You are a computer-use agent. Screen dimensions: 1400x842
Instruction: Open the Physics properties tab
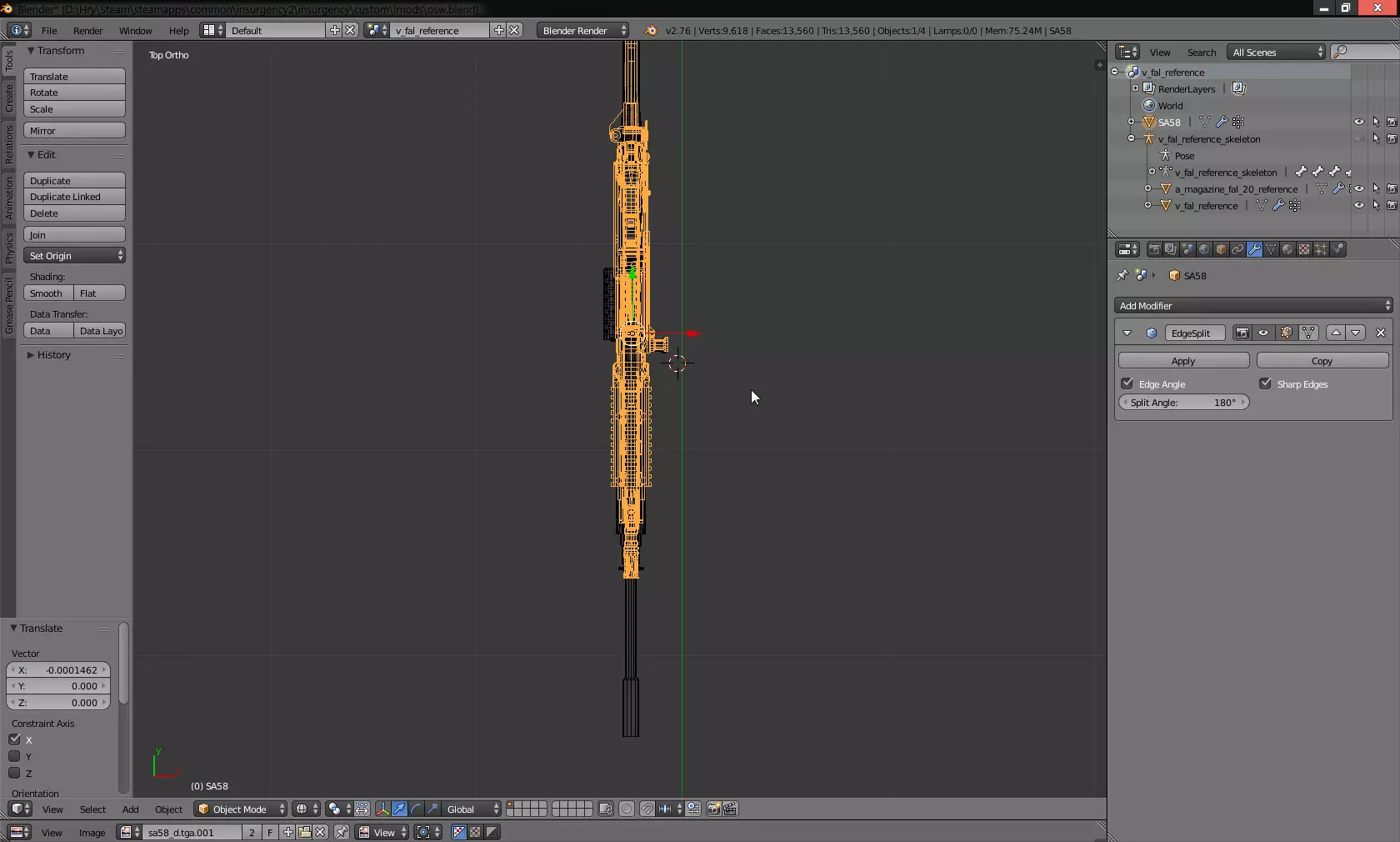point(1337,249)
